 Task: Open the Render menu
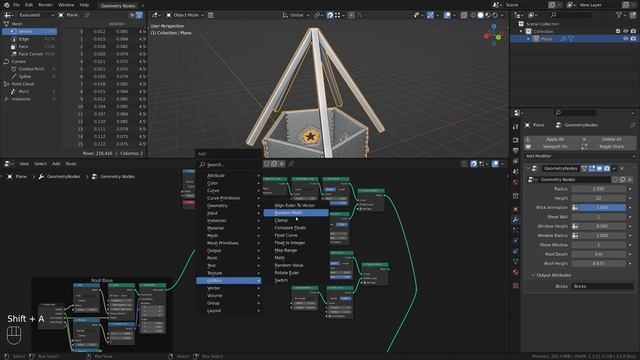tap(45, 5)
